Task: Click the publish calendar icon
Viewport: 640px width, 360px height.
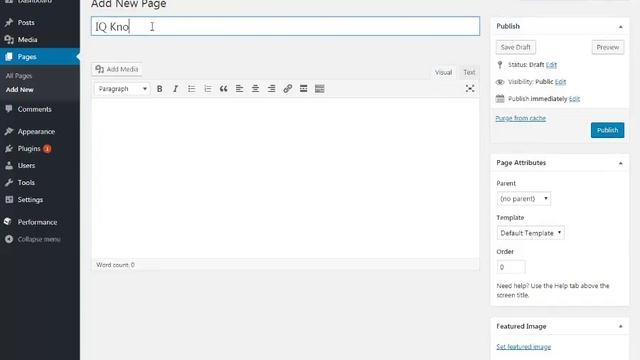Action: (500, 98)
